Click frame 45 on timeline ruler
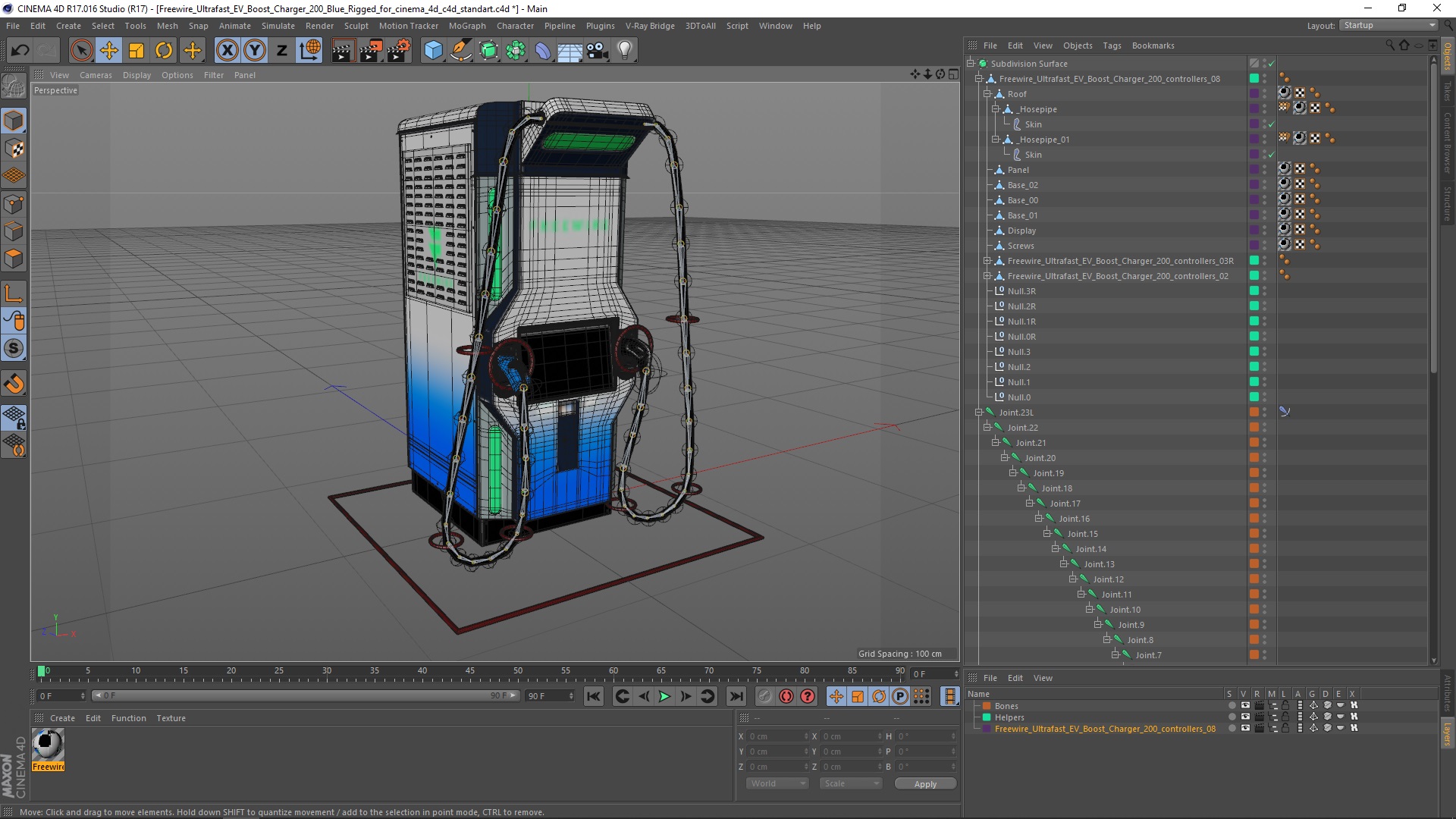The image size is (1456, 819). click(x=470, y=671)
